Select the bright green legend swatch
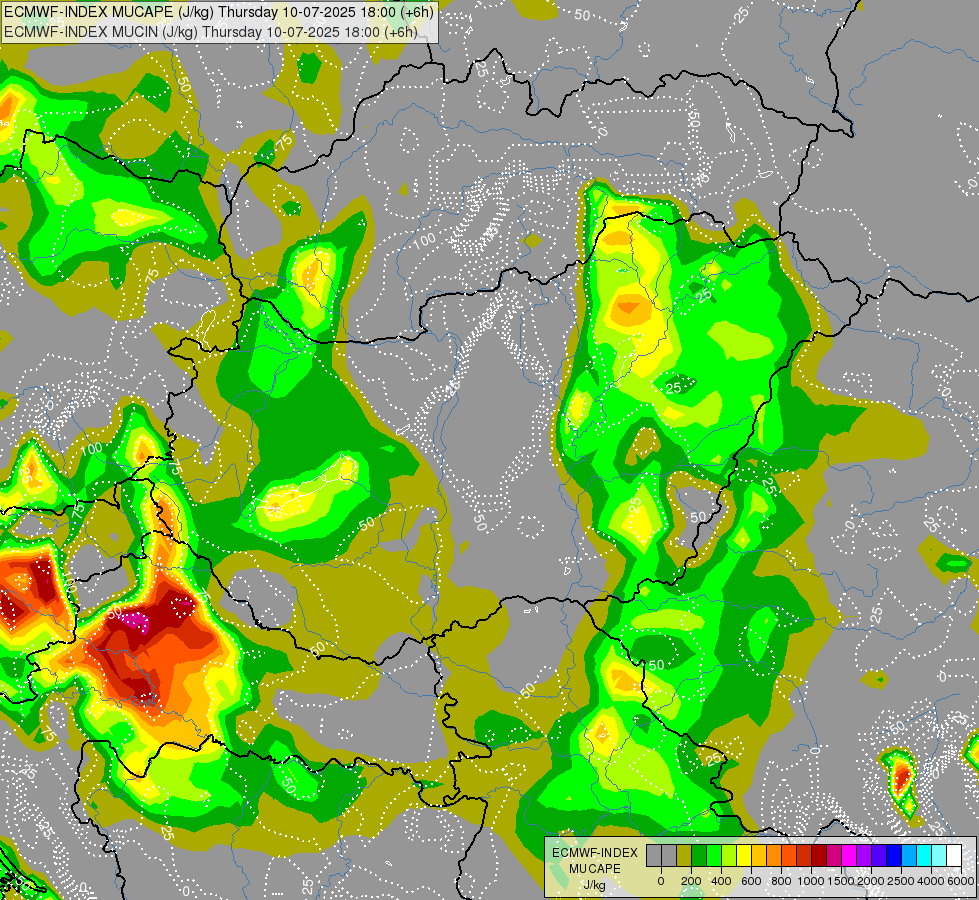The image size is (979, 900). pyautogui.click(x=714, y=856)
